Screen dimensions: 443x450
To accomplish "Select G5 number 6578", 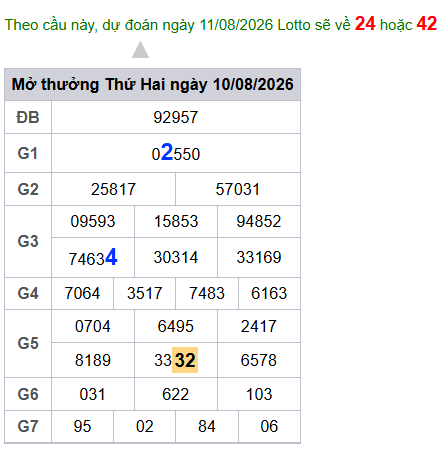I will [259, 360].
